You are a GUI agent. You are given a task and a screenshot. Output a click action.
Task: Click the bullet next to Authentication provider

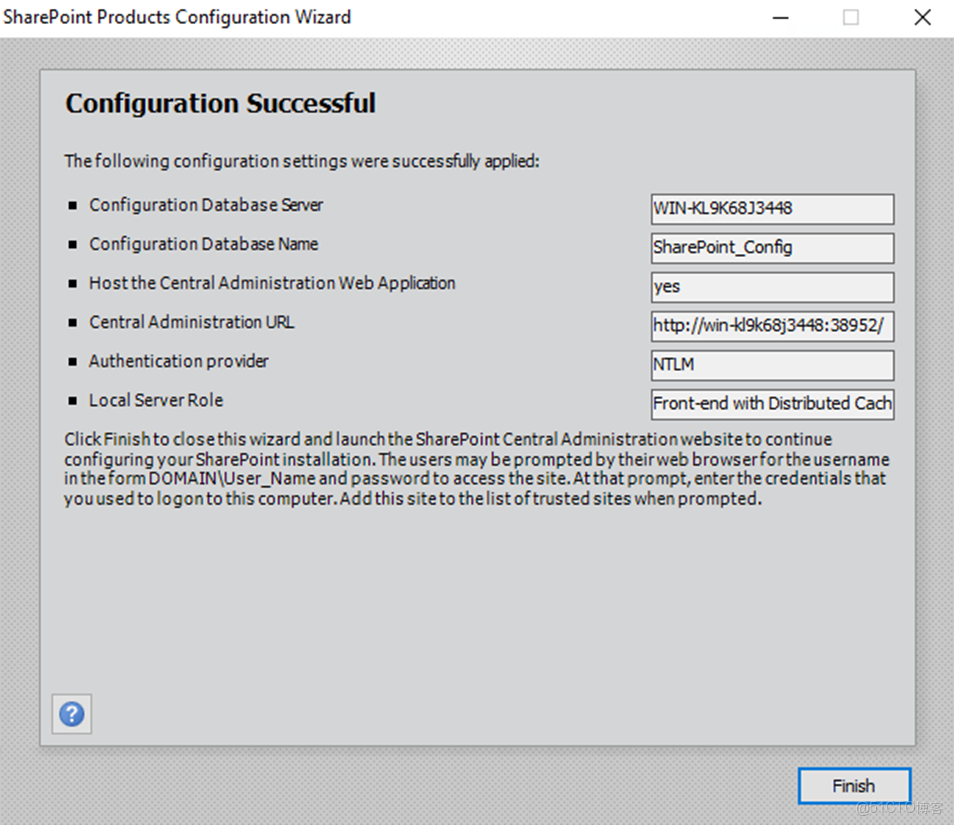tap(74, 362)
